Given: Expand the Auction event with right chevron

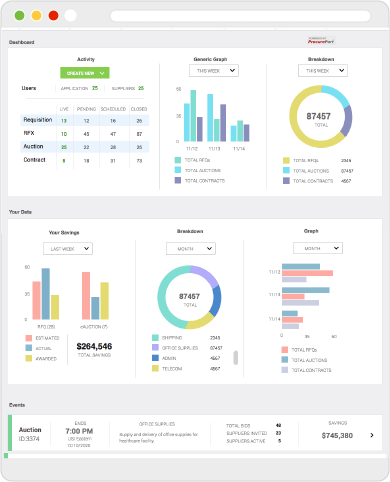Looking at the screenshot, I should 372,435.
